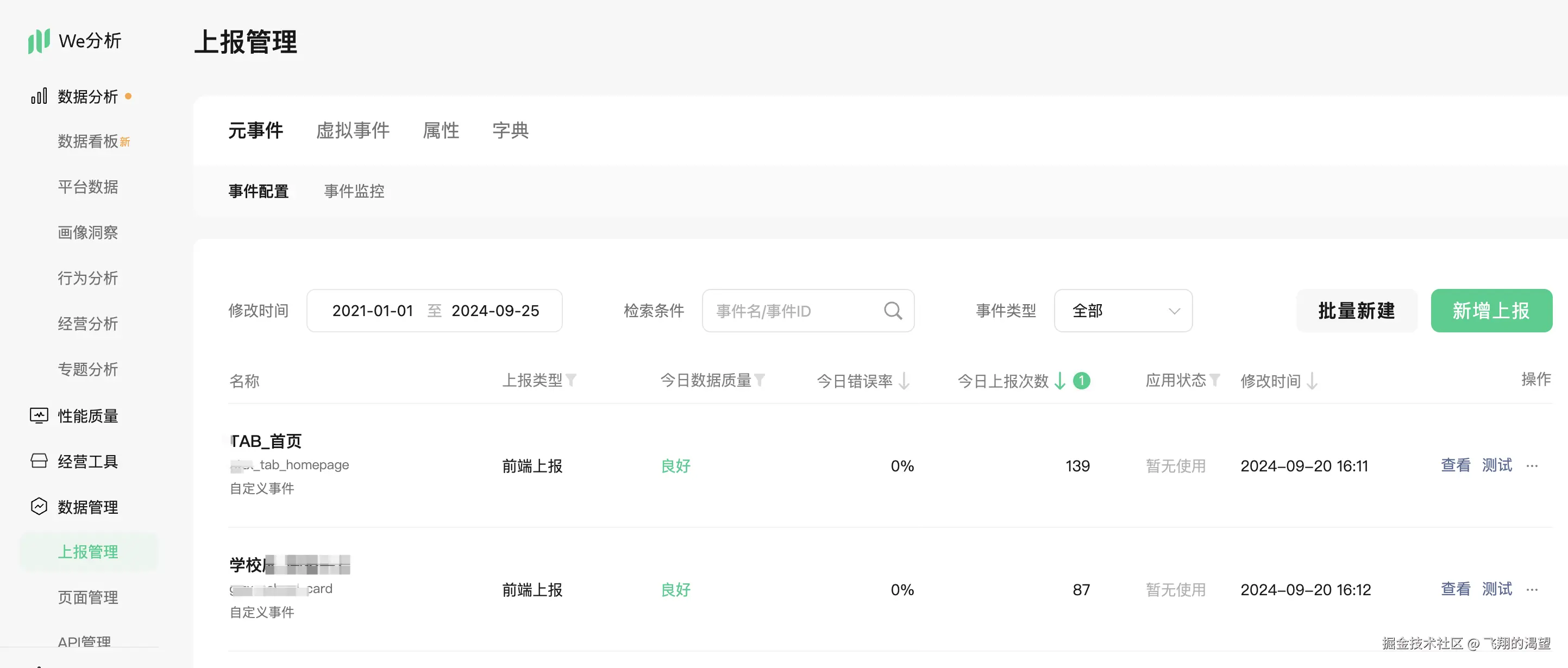The image size is (1568, 668).
Task: Click 查看 link for TAB_首页
Action: (1455, 465)
